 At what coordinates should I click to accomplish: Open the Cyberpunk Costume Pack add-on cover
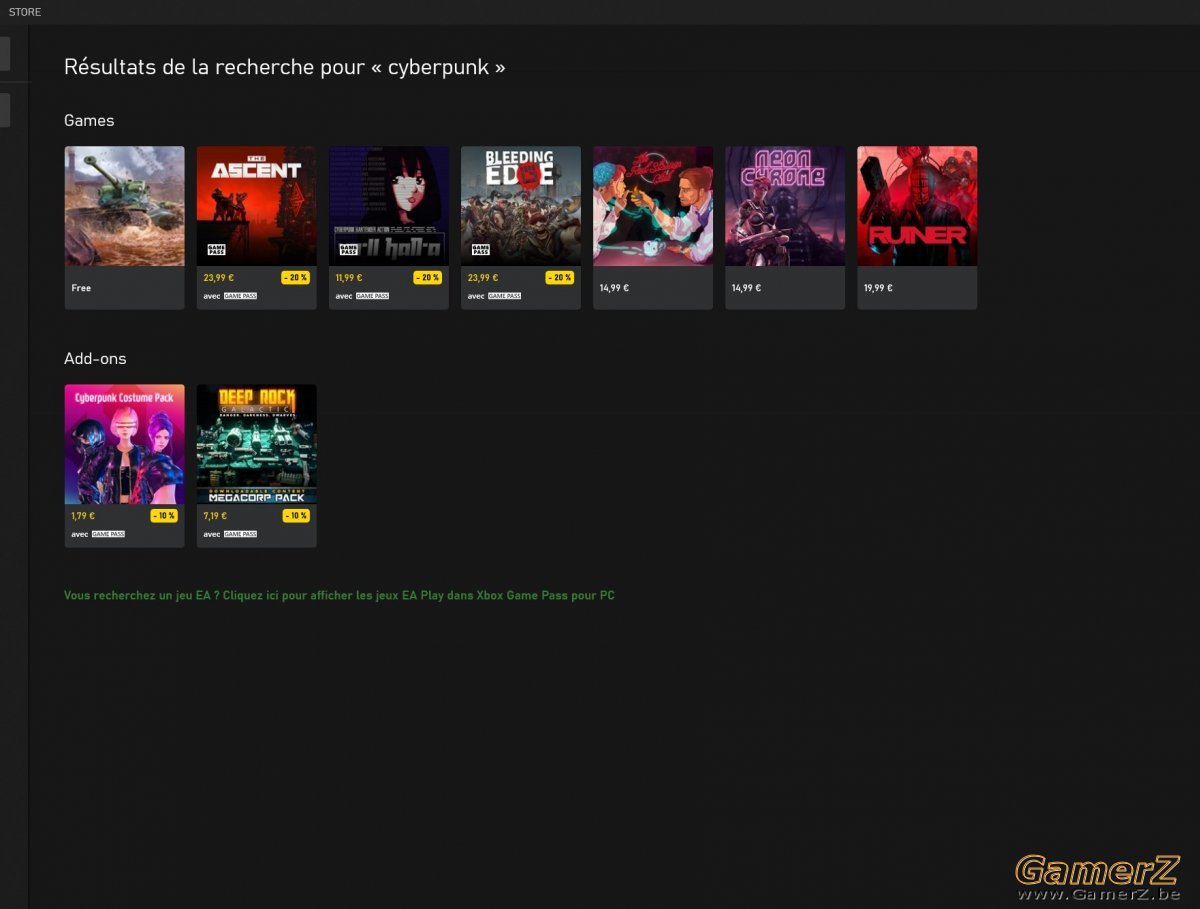pos(125,444)
